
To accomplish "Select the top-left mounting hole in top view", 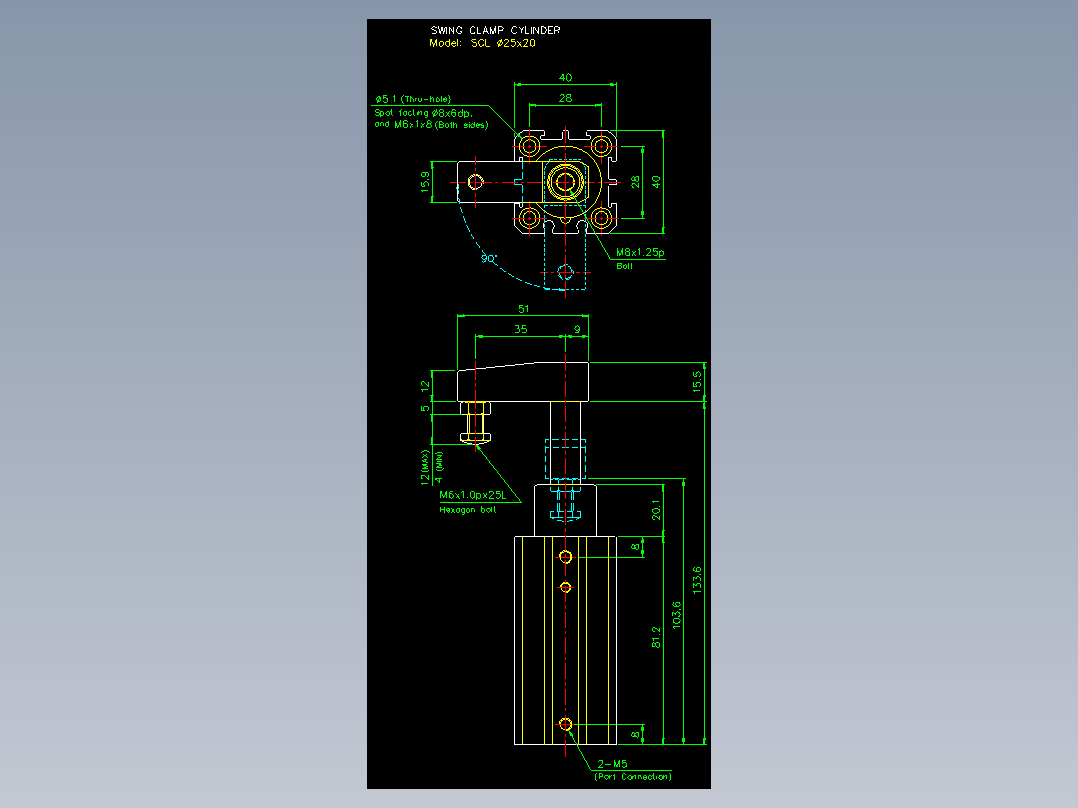I will pos(529,146).
